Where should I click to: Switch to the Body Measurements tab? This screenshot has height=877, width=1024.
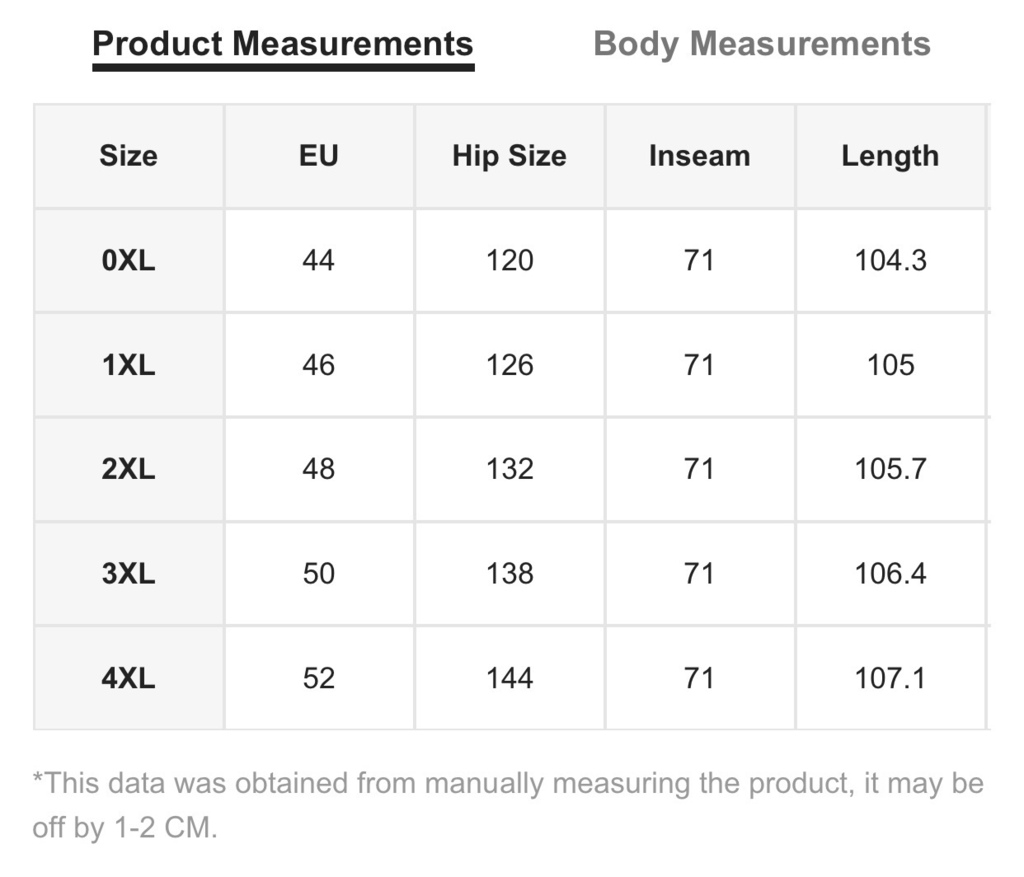click(761, 44)
